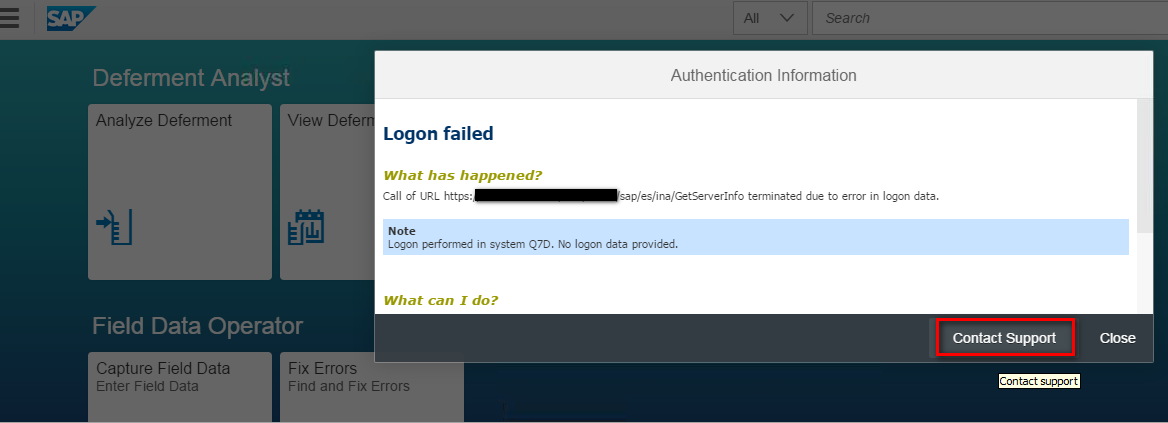Image resolution: width=1168 pixels, height=423 pixels.
Task: Click the What has happened? heading
Action: [x=463, y=176]
